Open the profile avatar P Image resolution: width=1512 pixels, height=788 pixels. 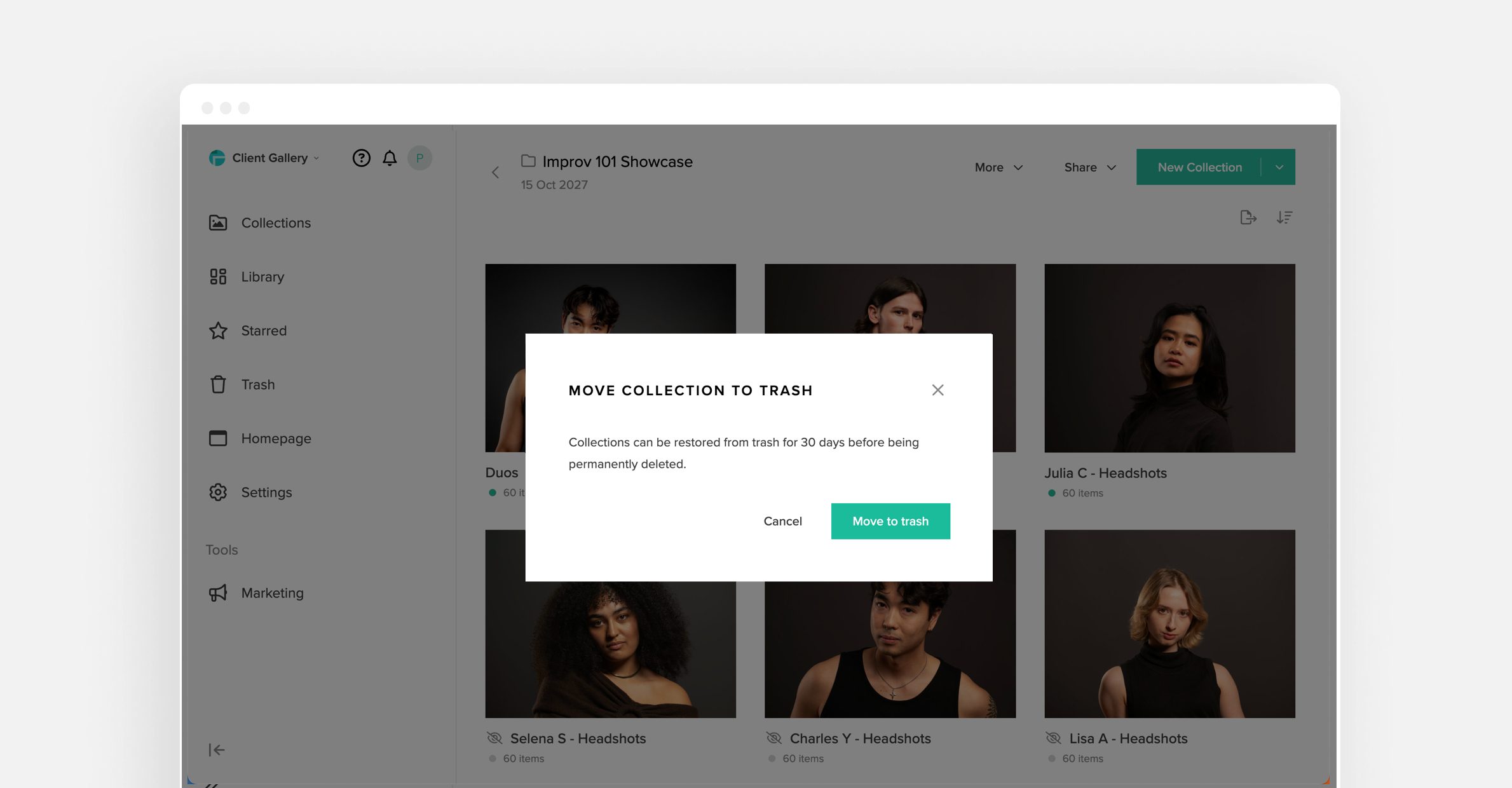[419, 158]
